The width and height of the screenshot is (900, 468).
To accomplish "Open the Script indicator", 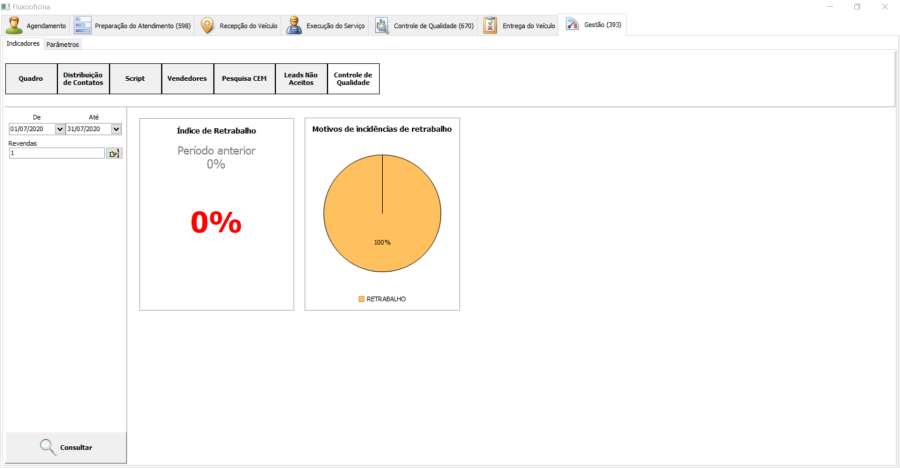I will pos(135,79).
